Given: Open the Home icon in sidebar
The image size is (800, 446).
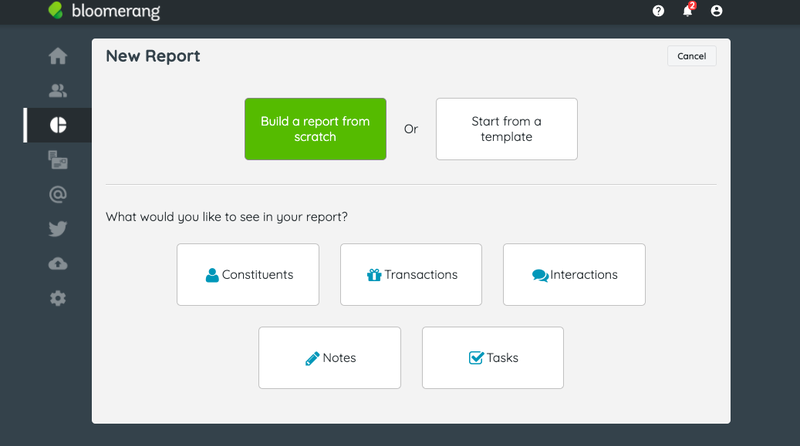Looking at the screenshot, I should 58,56.
